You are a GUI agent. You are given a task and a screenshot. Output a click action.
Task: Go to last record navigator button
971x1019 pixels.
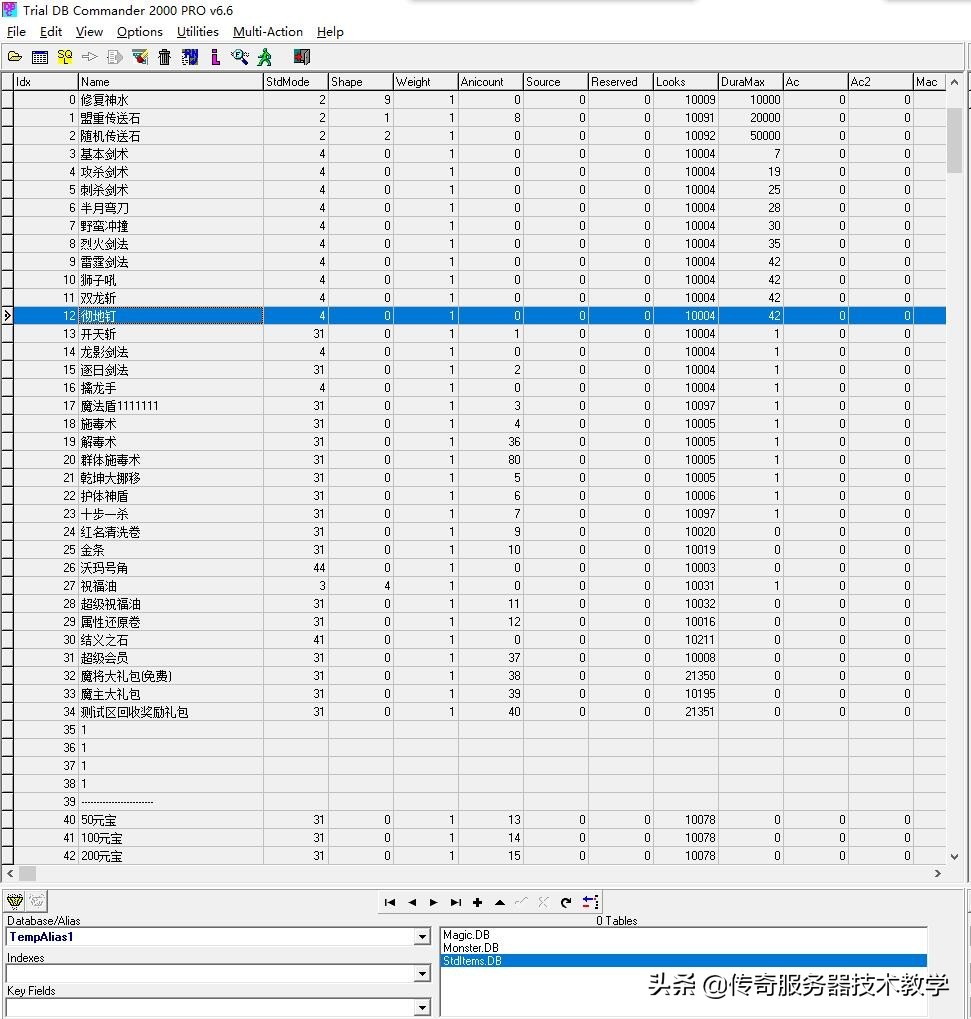click(x=456, y=902)
